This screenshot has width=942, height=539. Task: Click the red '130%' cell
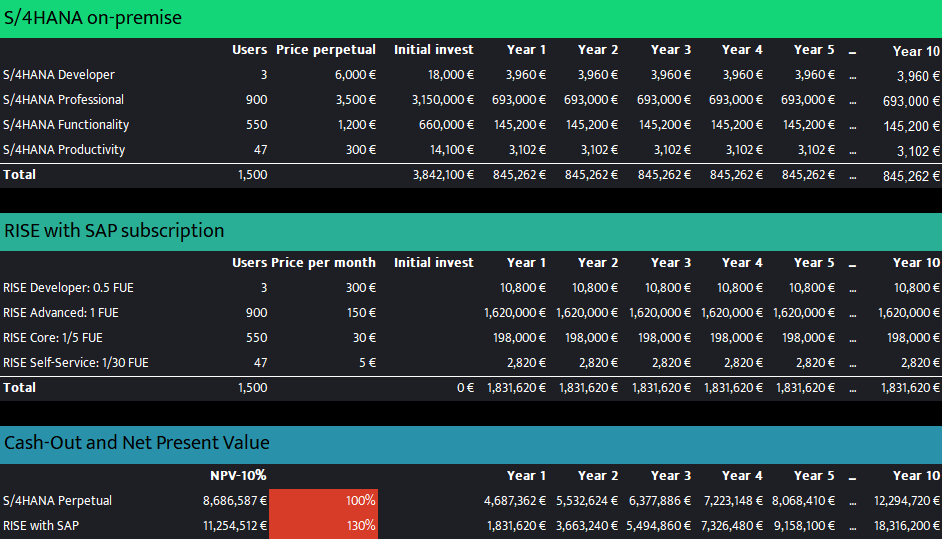coord(323,526)
